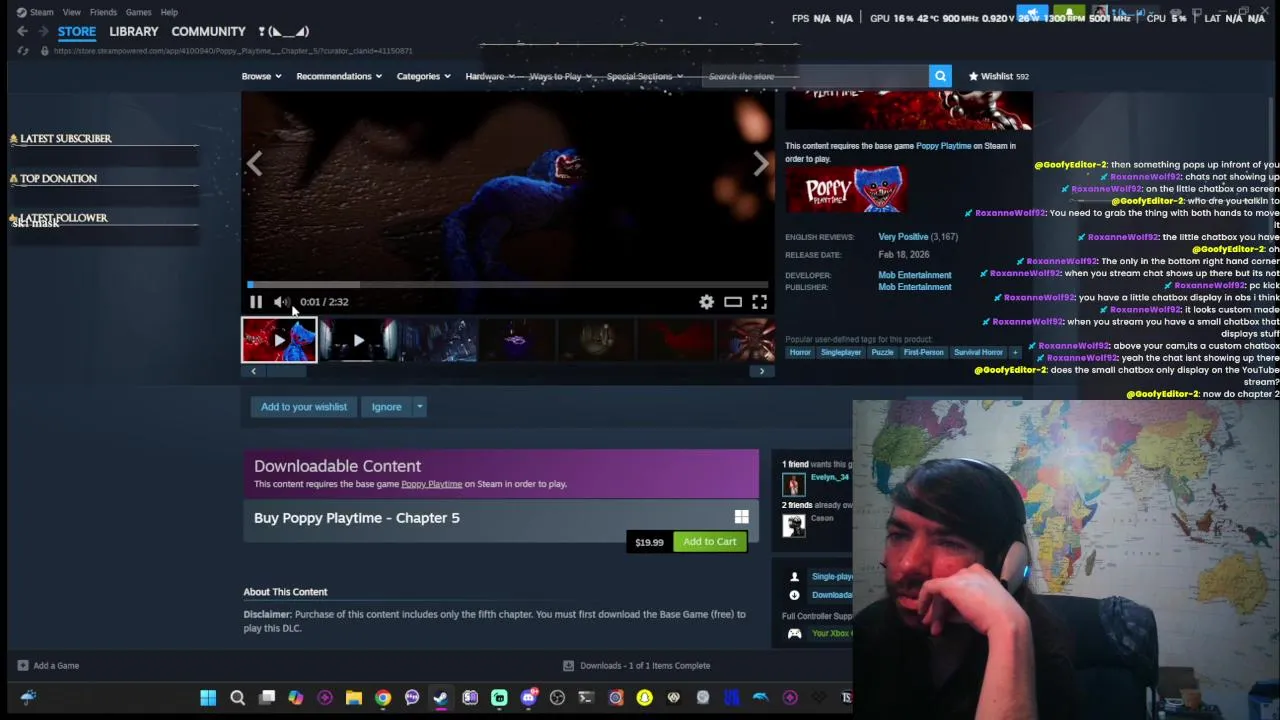Open video settings gear icon

[707, 302]
